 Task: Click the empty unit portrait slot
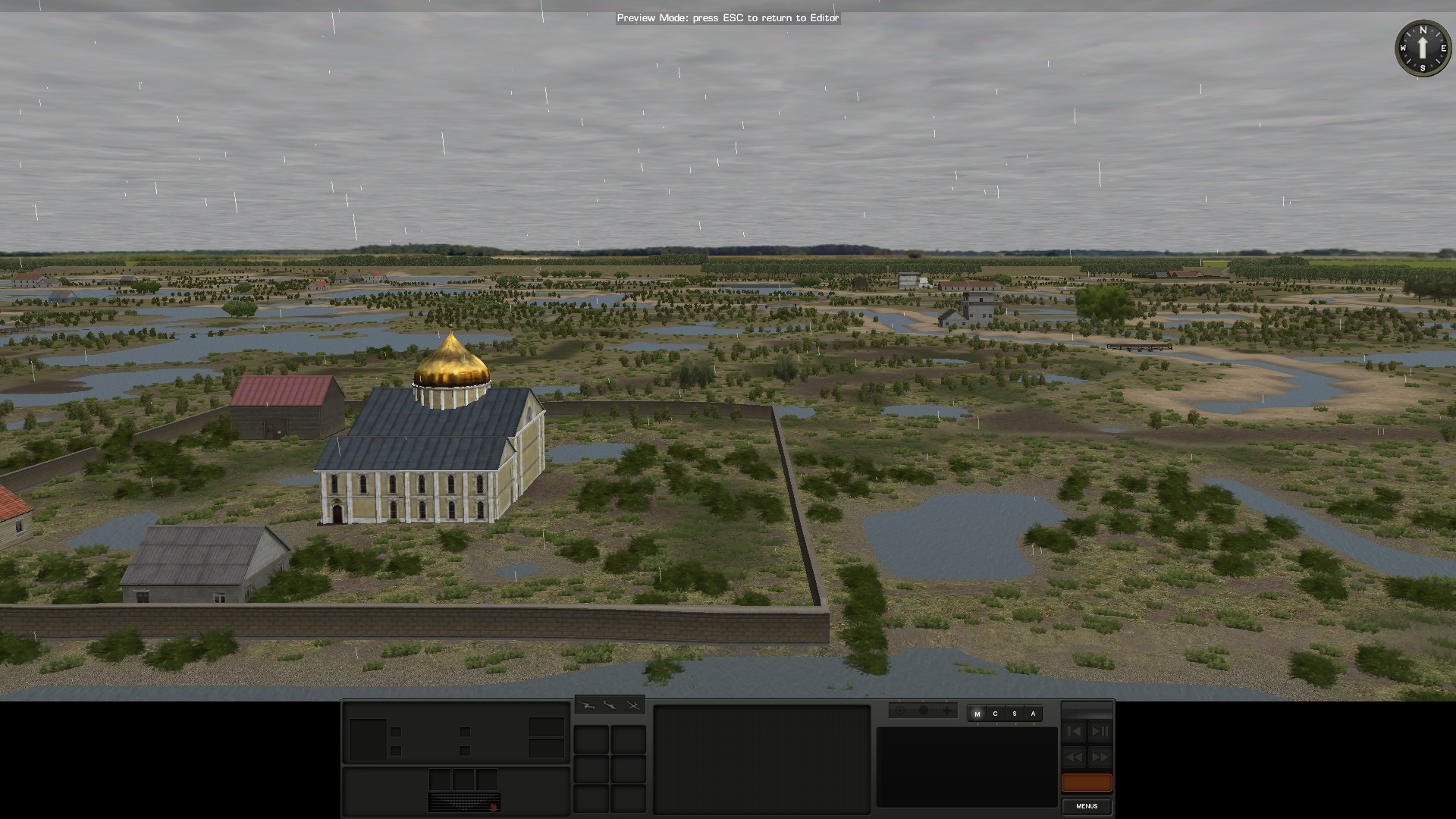[368, 739]
